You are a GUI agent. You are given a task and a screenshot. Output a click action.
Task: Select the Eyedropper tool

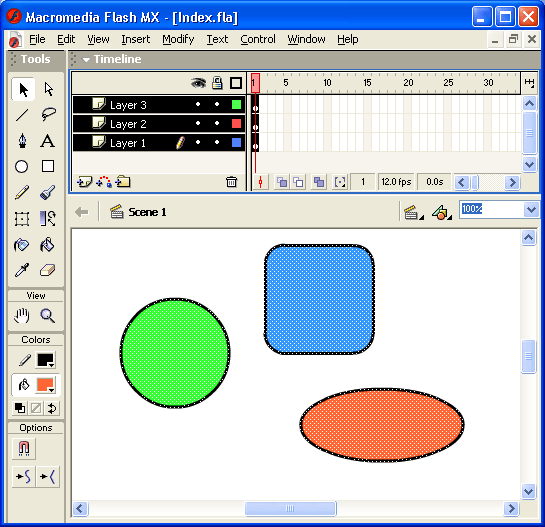[22, 270]
